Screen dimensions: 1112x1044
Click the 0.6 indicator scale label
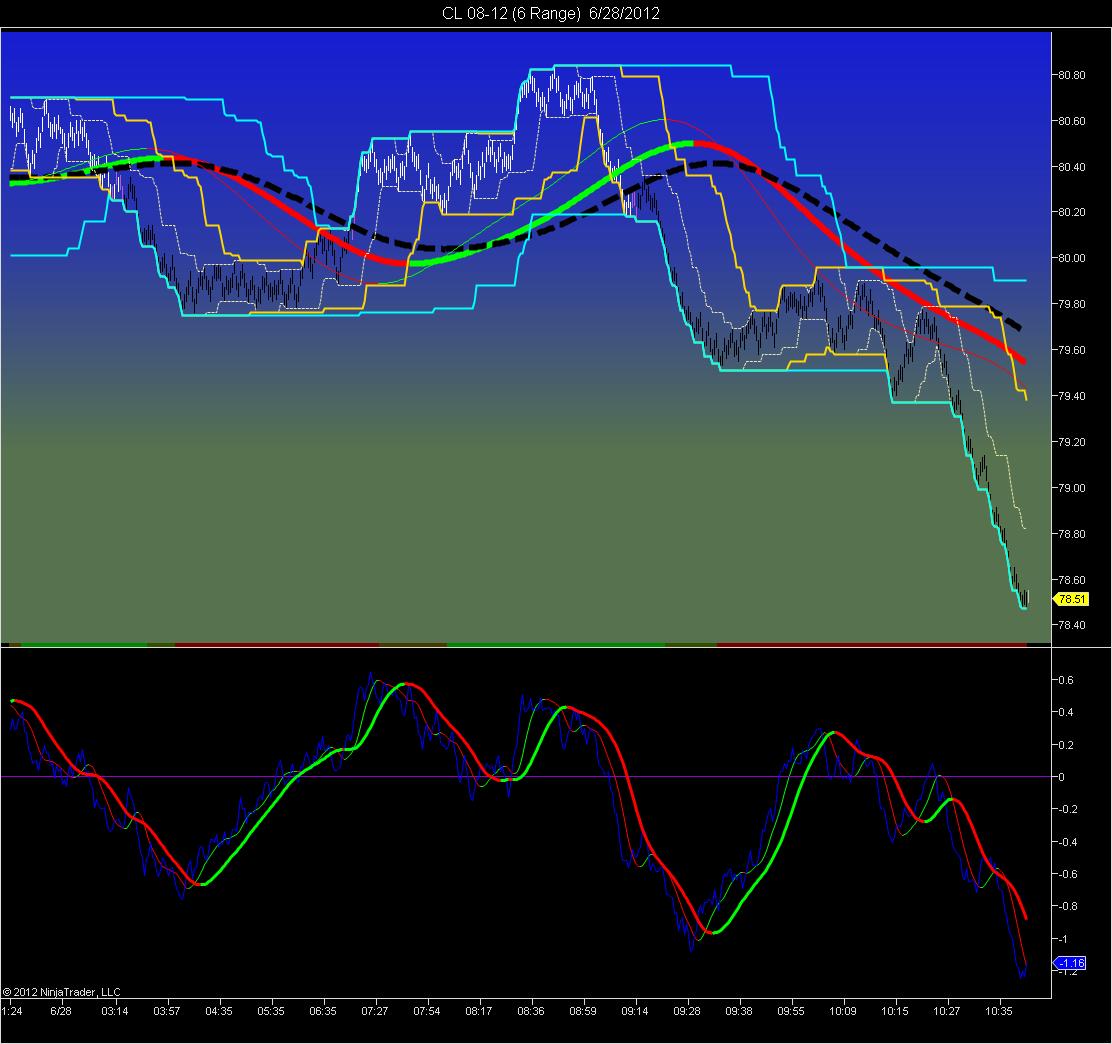(1066, 680)
